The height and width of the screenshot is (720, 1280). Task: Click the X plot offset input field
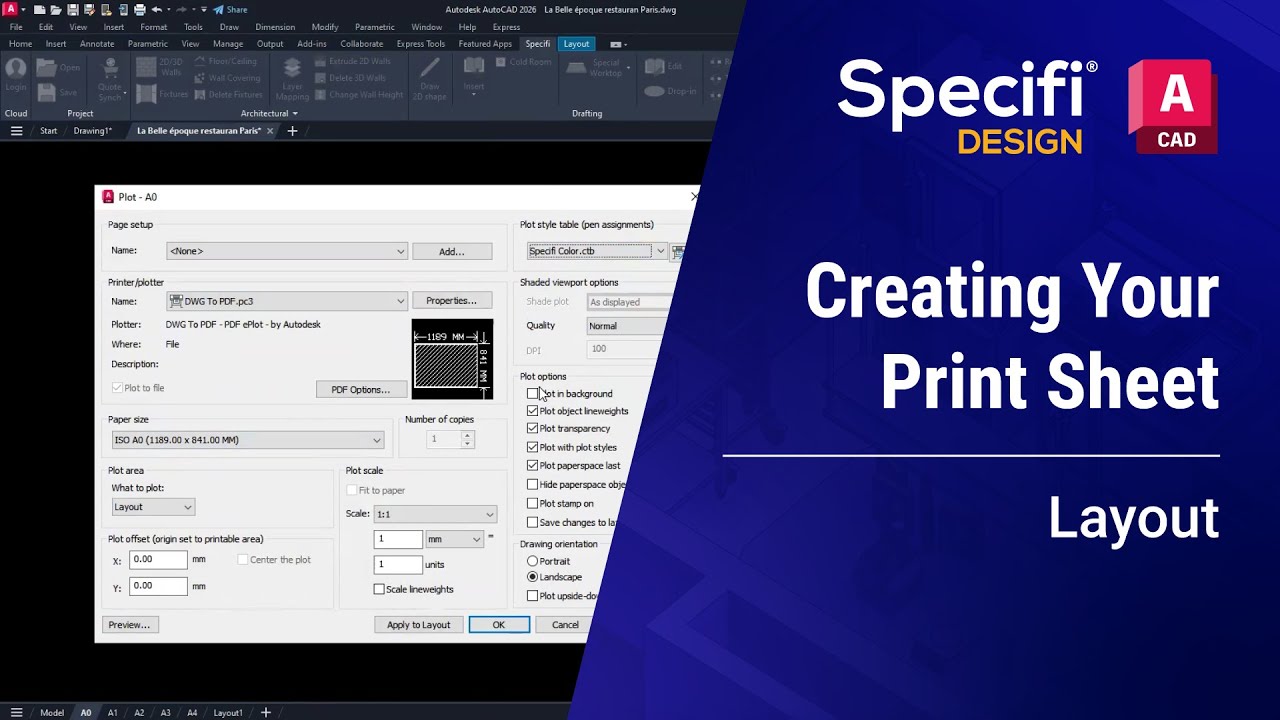[158, 560]
